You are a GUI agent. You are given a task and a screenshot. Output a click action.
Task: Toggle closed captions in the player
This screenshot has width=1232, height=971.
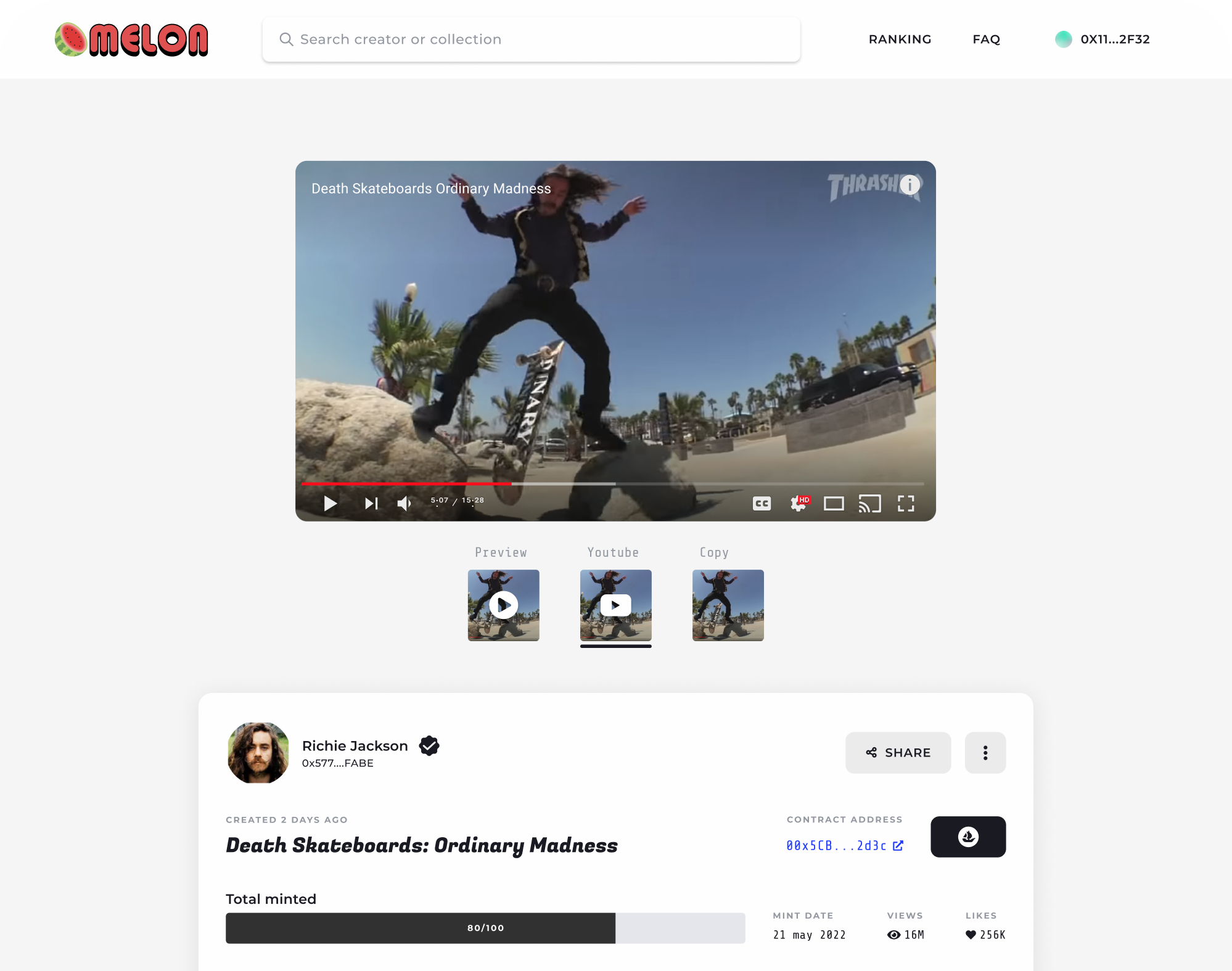[x=762, y=504]
